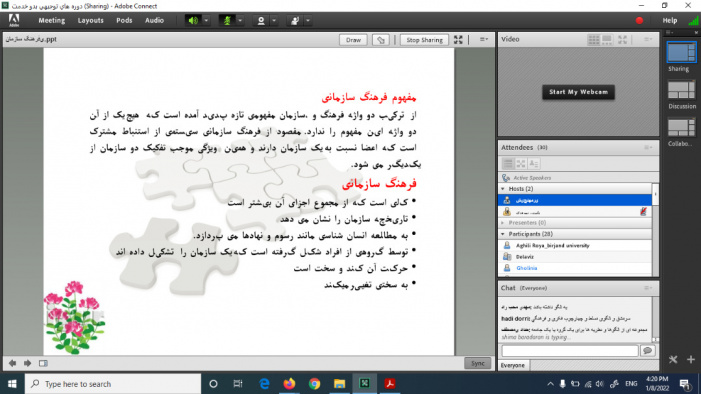The image size is (701, 394).
Task: Add a new layout with plus icon
Action: pos(691,359)
